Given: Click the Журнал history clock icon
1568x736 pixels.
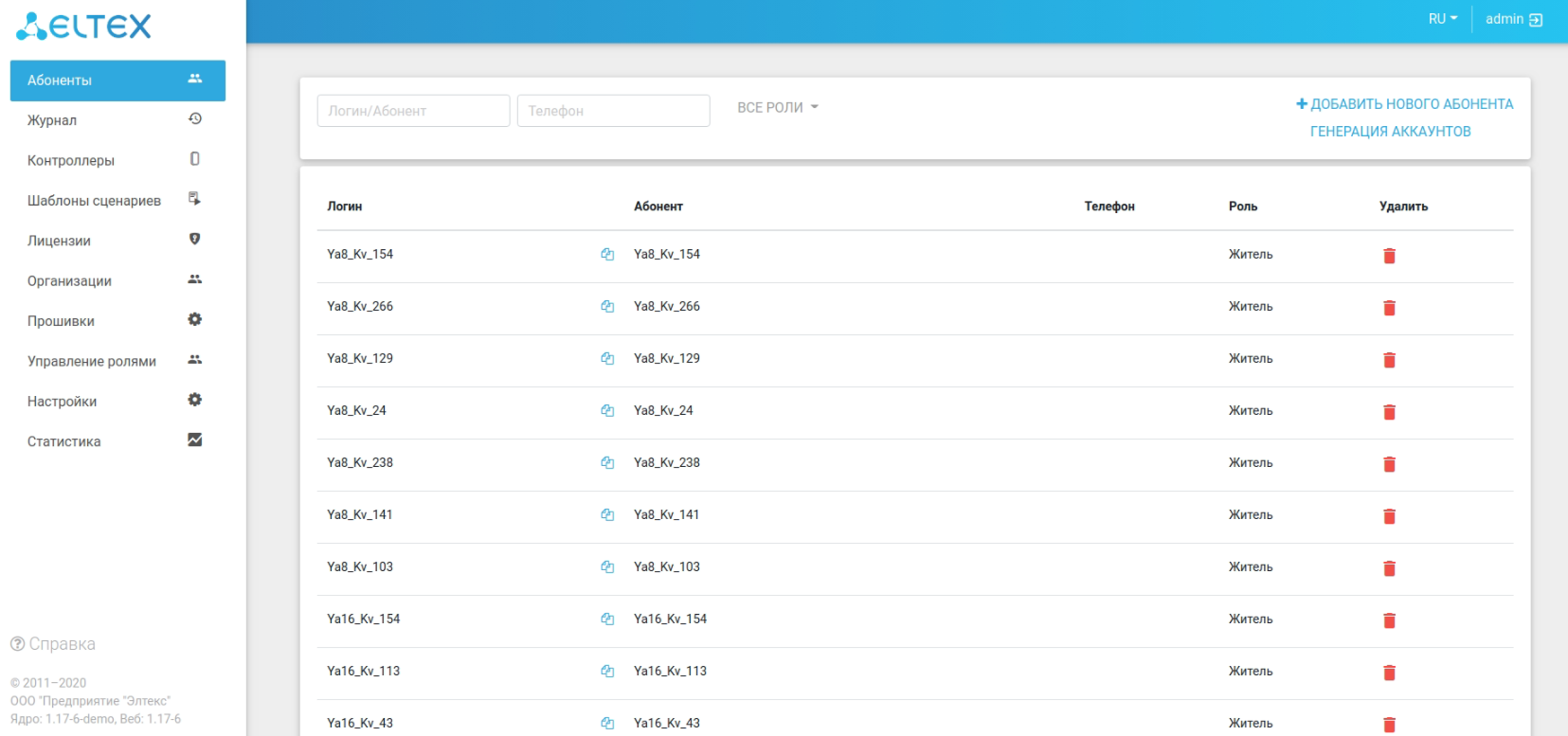Looking at the screenshot, I should pos(195,119).
